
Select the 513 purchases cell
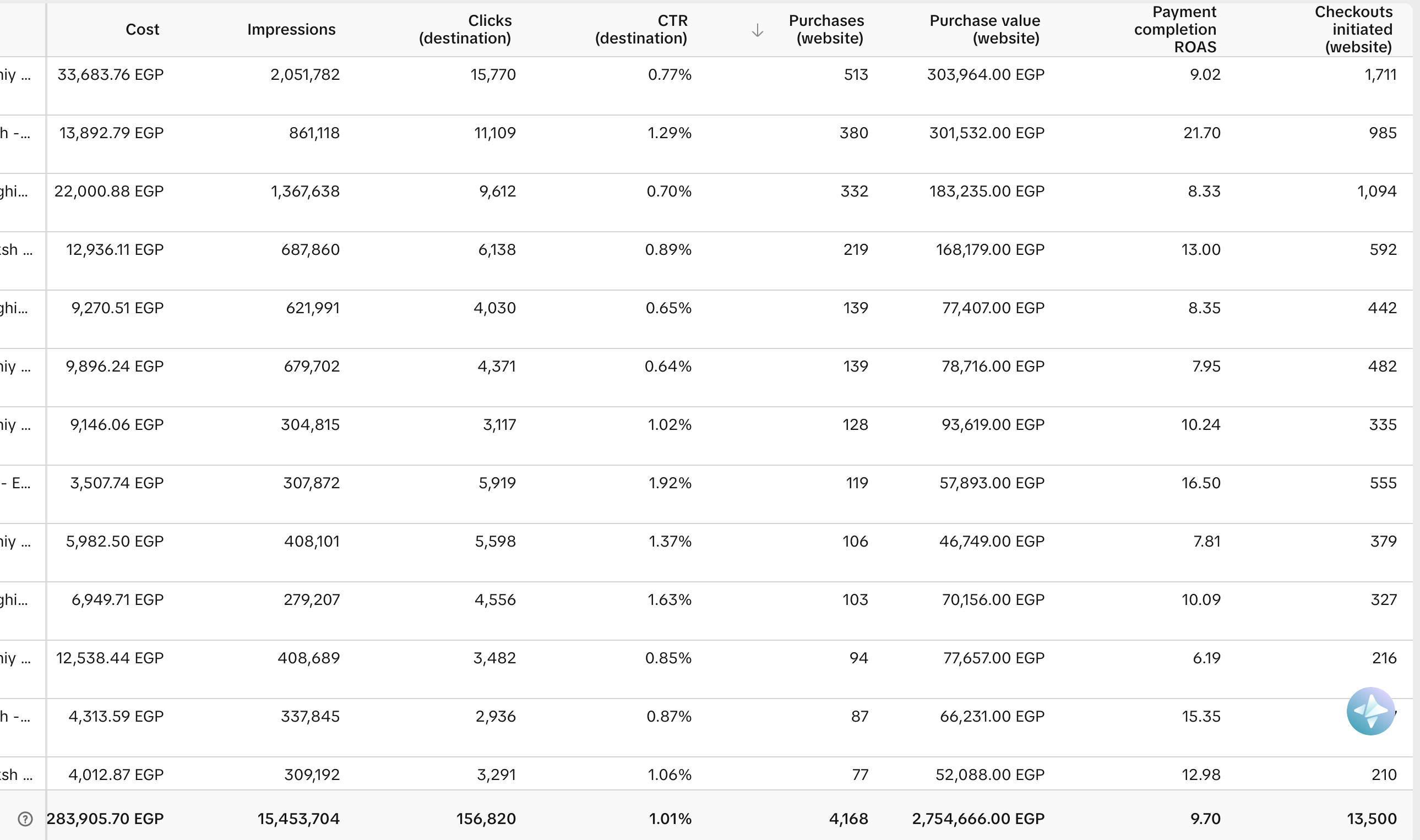tap(856, 75)
